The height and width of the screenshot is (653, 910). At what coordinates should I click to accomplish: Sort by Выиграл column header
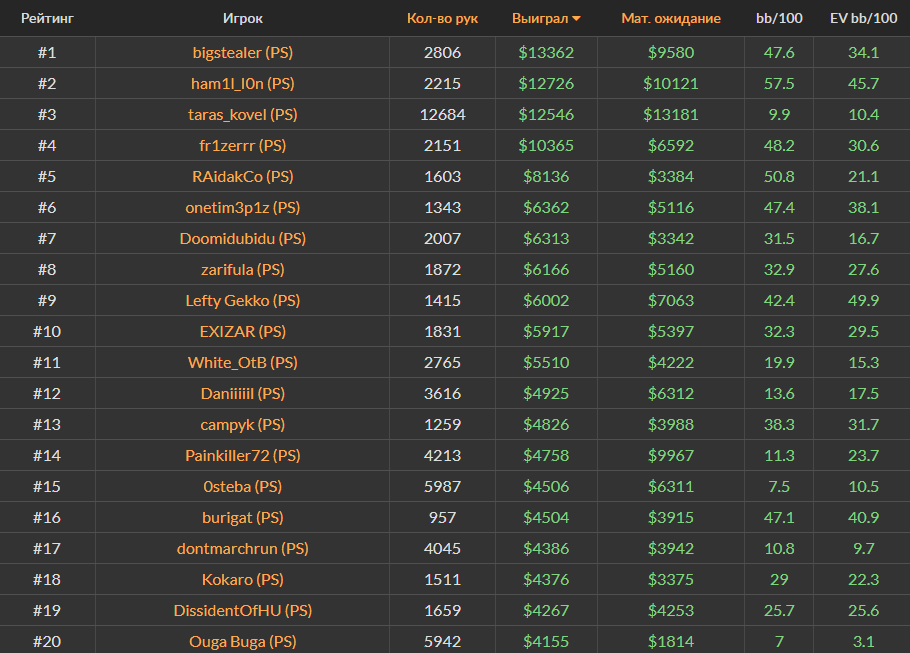(x=540, y=18)
